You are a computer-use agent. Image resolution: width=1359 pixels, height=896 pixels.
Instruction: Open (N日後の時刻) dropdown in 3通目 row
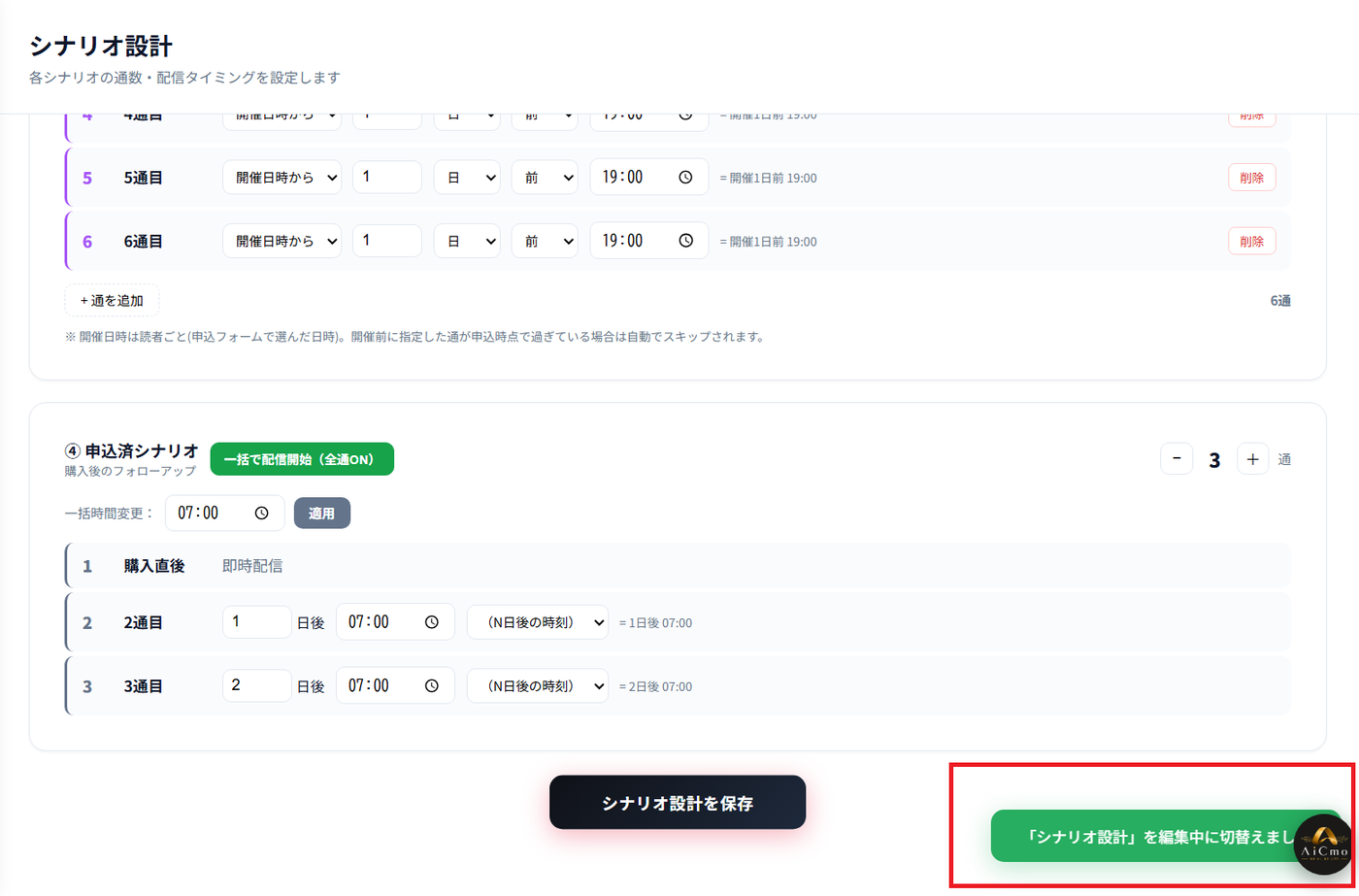pyautogui.click(x=538, y=685)
